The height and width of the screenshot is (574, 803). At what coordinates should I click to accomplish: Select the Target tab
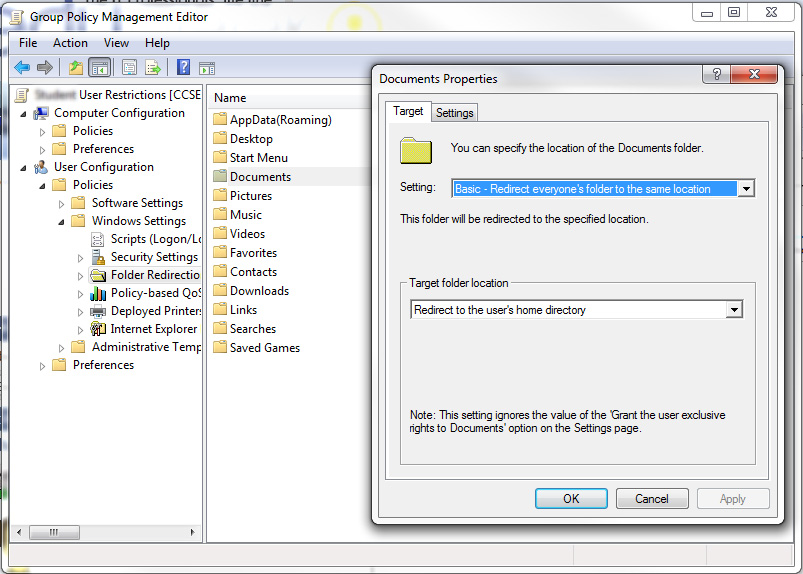pyautogui.click(x=408, y=111)
